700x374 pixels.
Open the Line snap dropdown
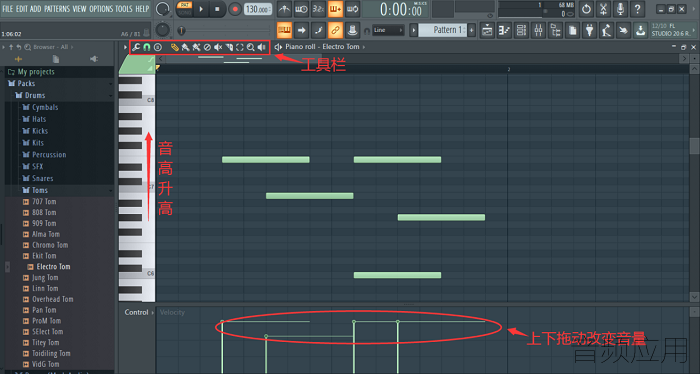388,30
